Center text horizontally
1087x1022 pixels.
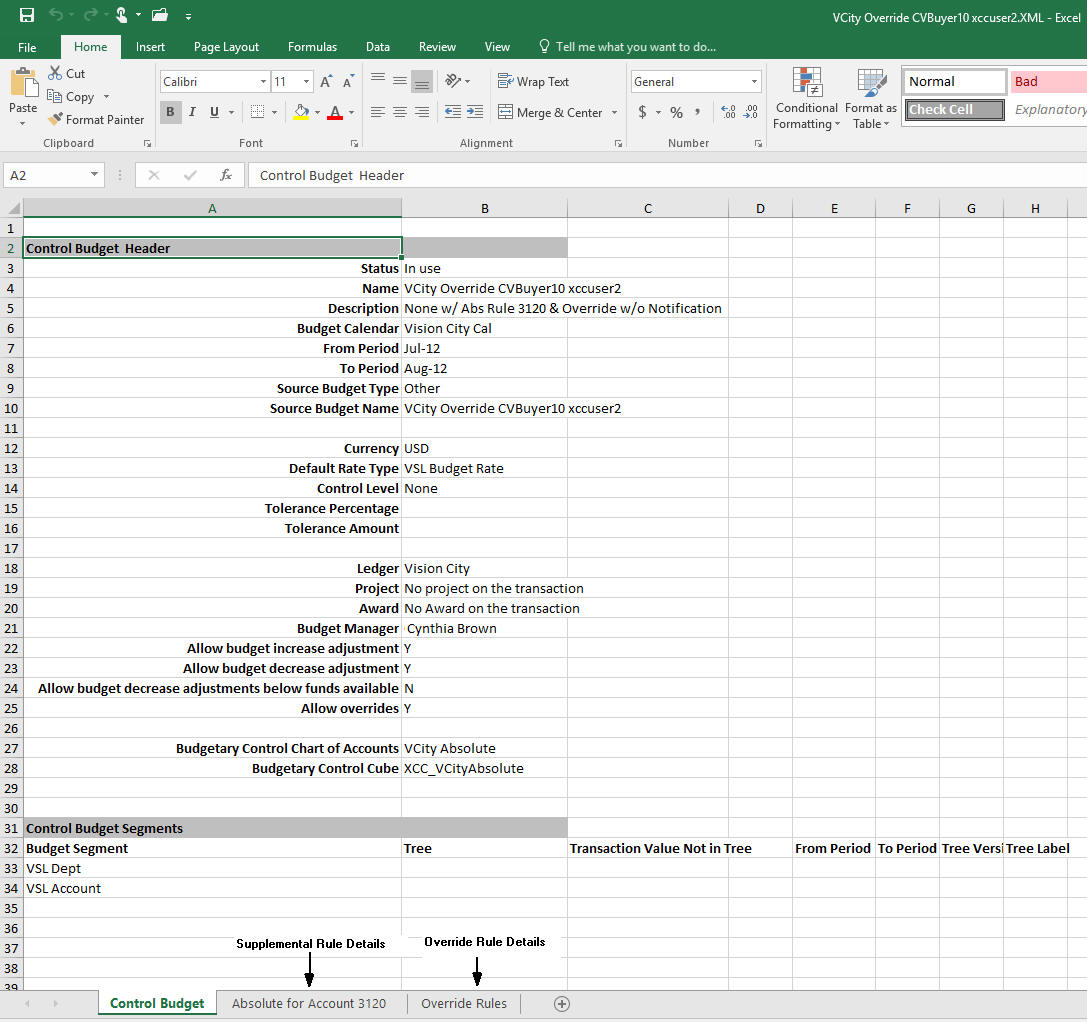(400, 112)
